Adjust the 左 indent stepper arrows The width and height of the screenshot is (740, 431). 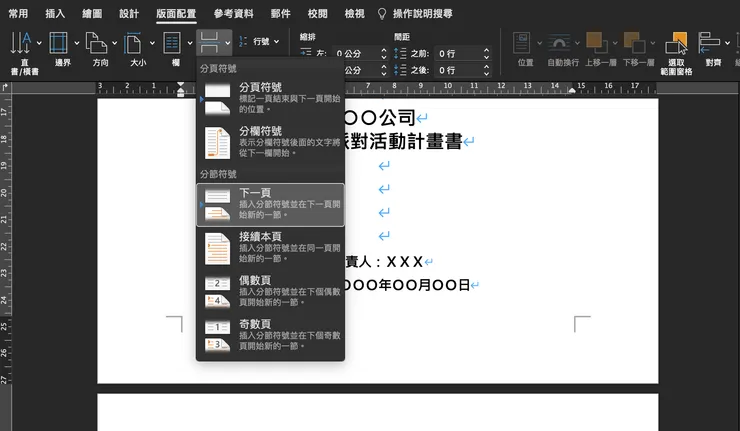click(384, 54)
